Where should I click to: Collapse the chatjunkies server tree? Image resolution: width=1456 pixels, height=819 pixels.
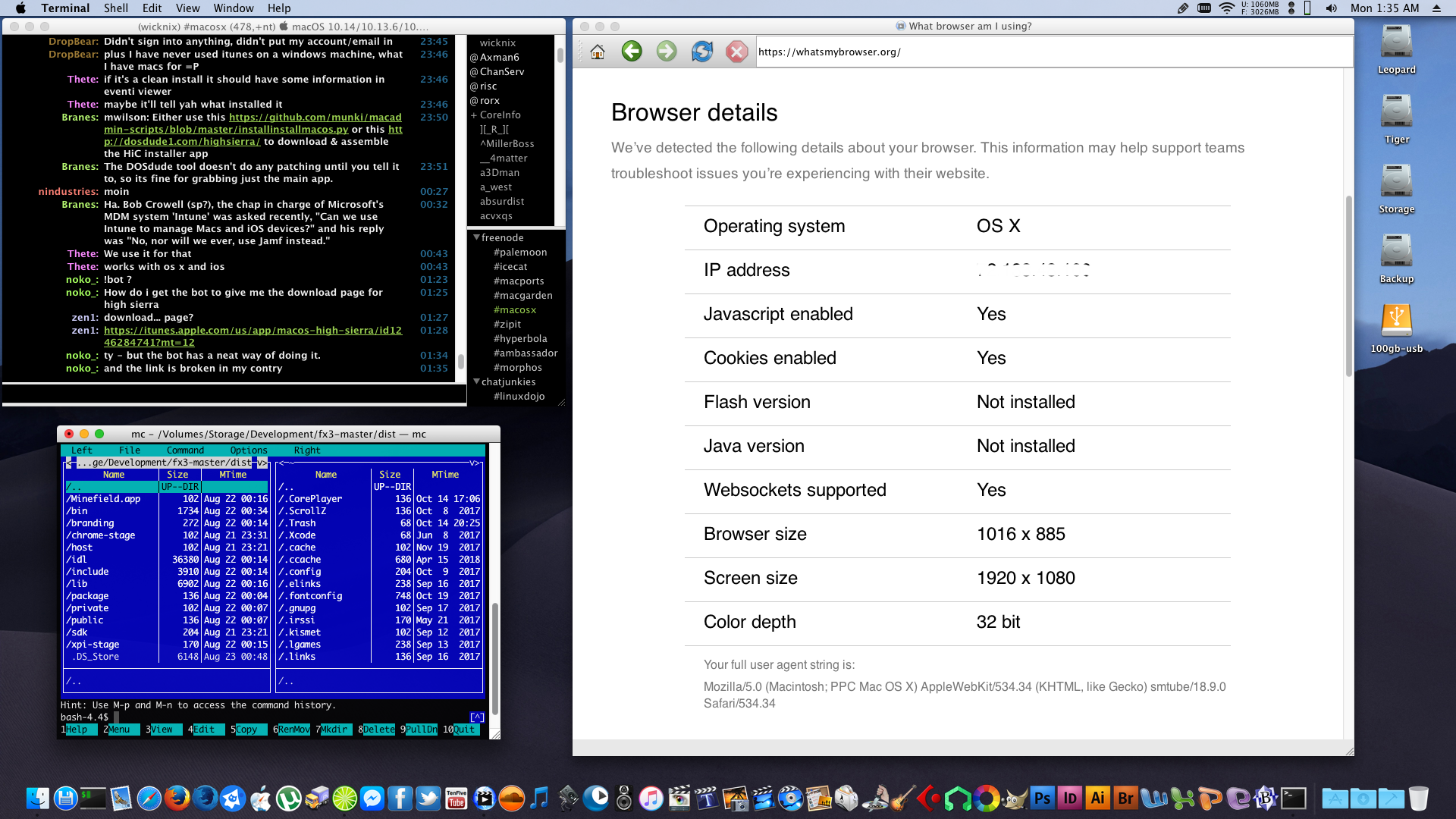(x=476, y=381)
